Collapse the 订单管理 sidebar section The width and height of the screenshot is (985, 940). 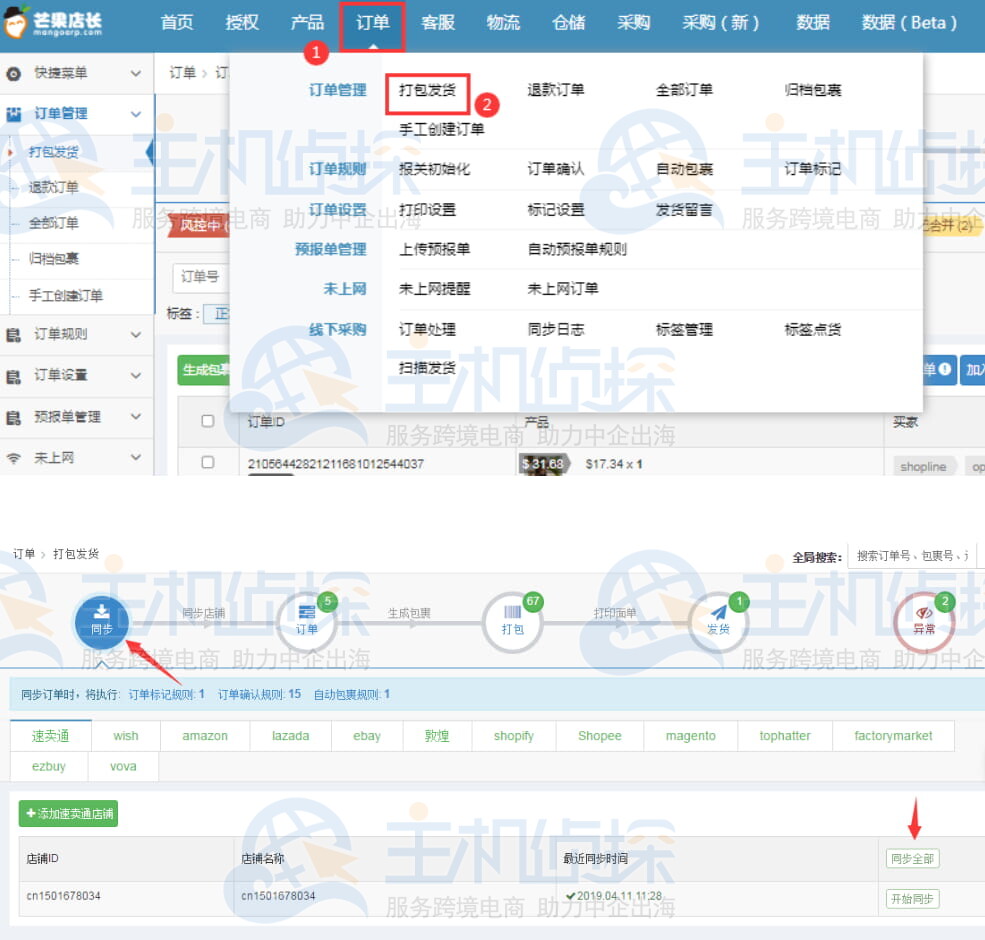tap(136, 114)
